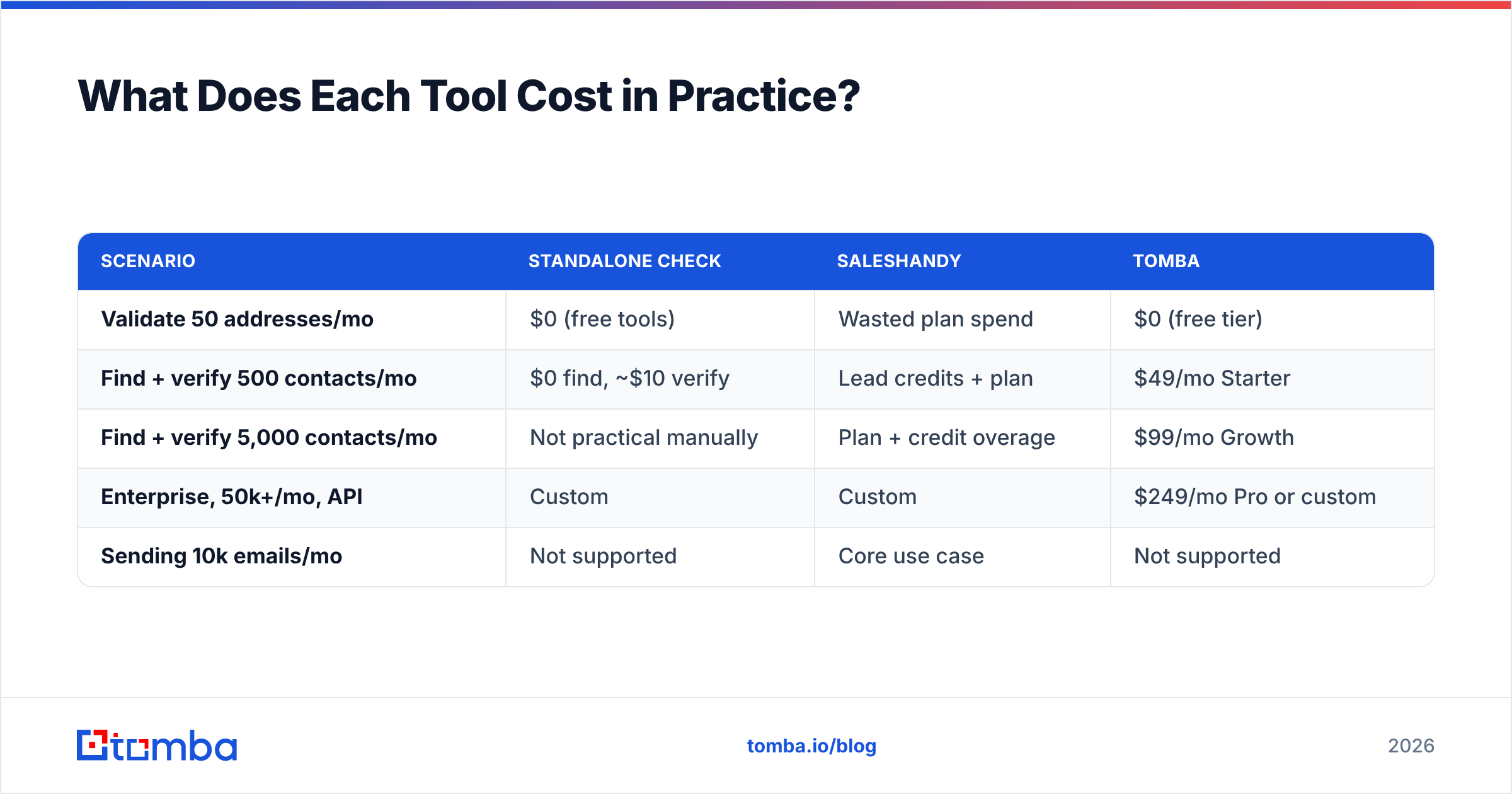Click the Tomba logo in the footer

[x=157, y=745]
